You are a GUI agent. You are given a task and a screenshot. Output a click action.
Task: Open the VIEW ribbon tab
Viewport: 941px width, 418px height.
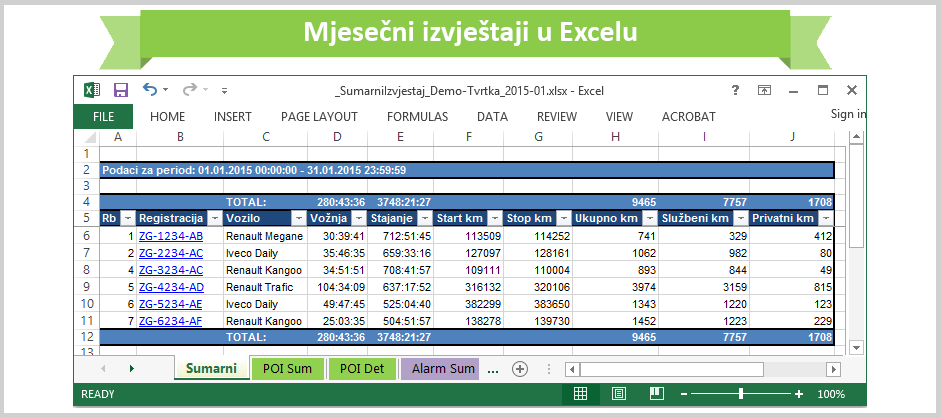click(619, 117)
